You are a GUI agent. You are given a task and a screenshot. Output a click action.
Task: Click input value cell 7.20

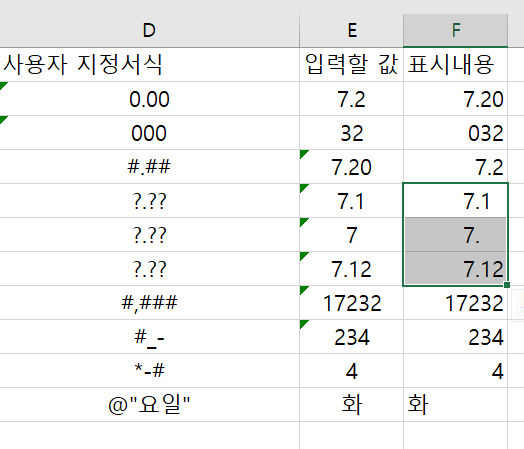(x=352, y=167)
